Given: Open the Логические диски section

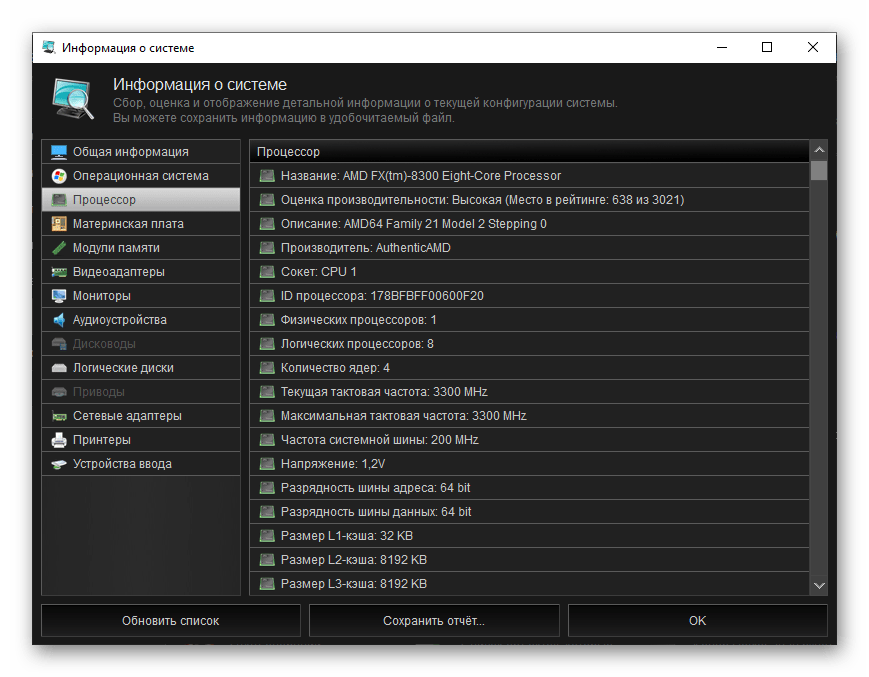Looking at the screenshot, I should (x=141, y=368).
